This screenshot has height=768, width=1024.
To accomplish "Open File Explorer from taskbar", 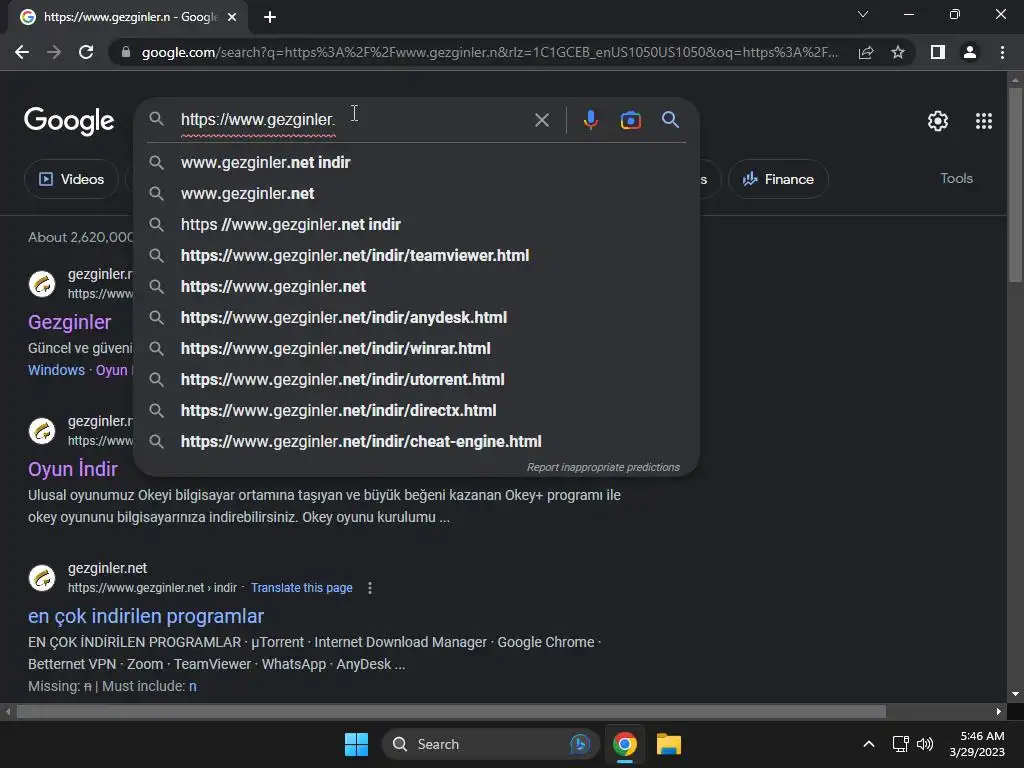I will (669, 744).
